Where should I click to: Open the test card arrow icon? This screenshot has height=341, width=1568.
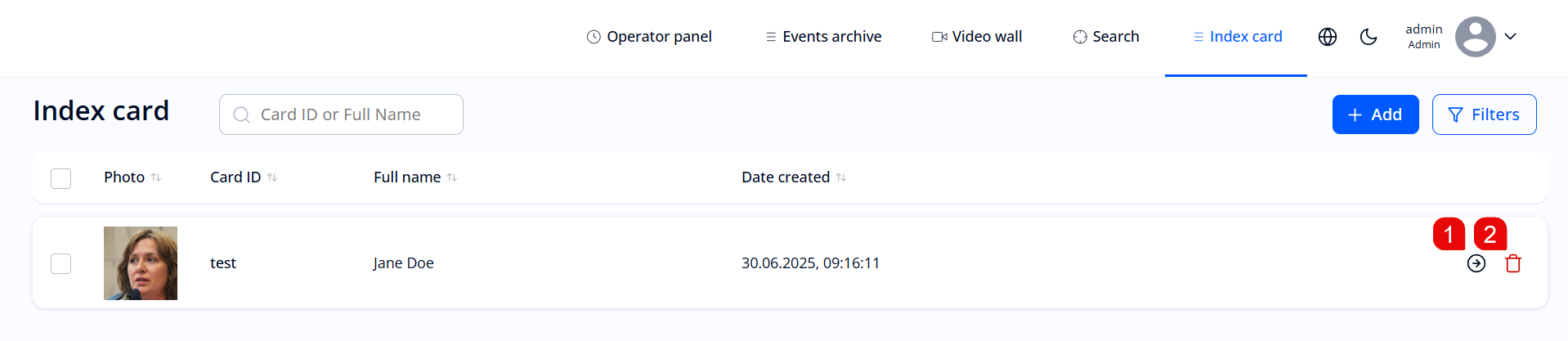click(x=1476, y=263)
